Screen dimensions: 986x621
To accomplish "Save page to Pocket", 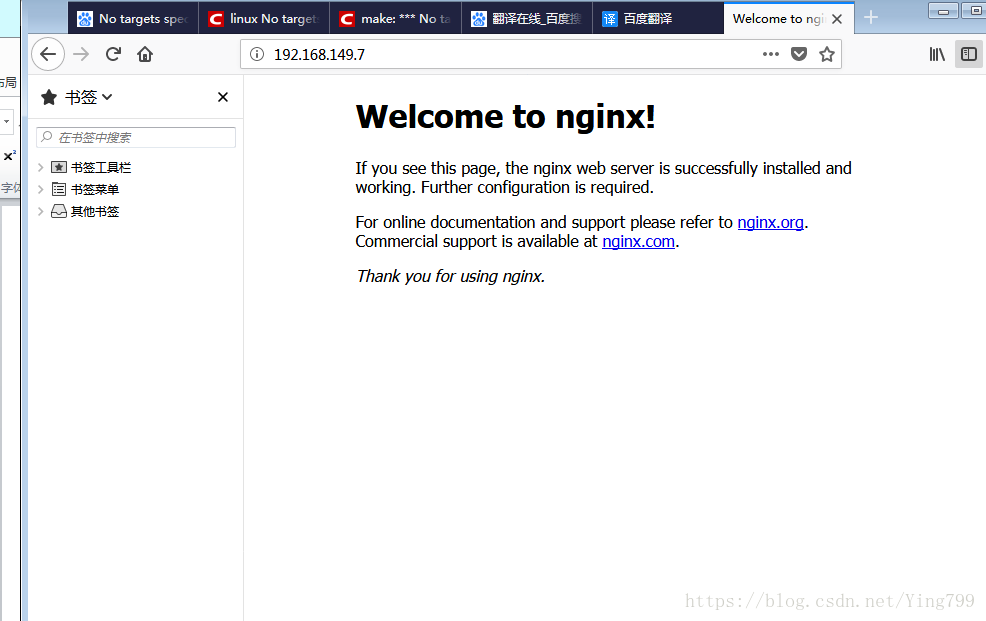I will click(x=799, y=55).
